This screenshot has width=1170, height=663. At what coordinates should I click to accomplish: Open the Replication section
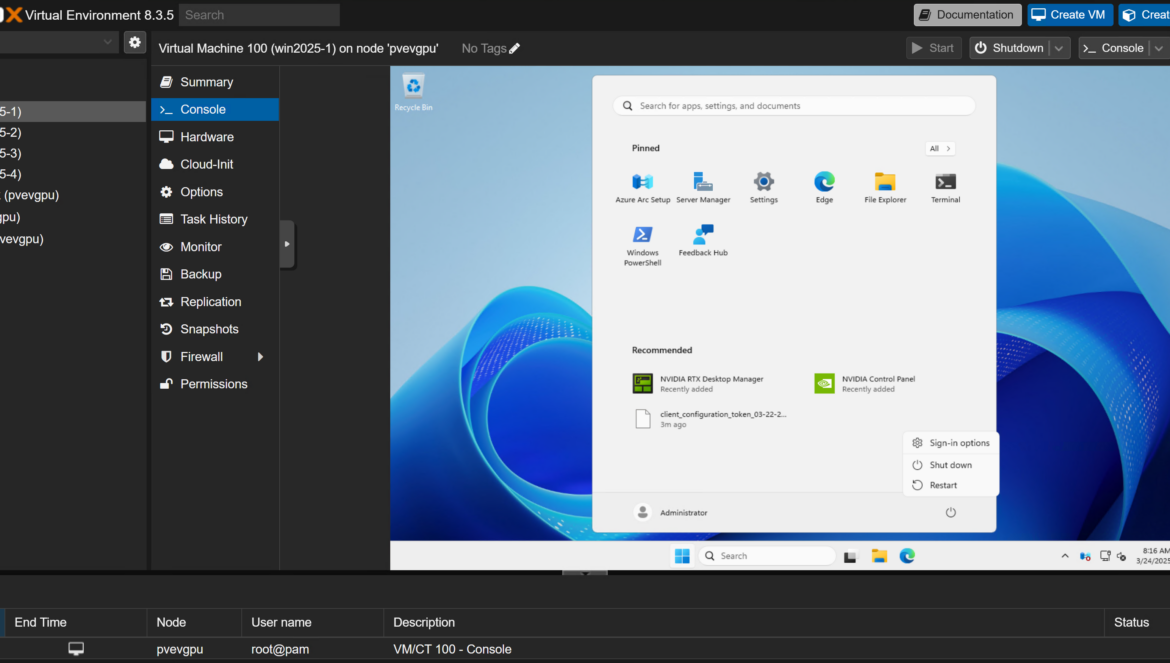point(215,302)
